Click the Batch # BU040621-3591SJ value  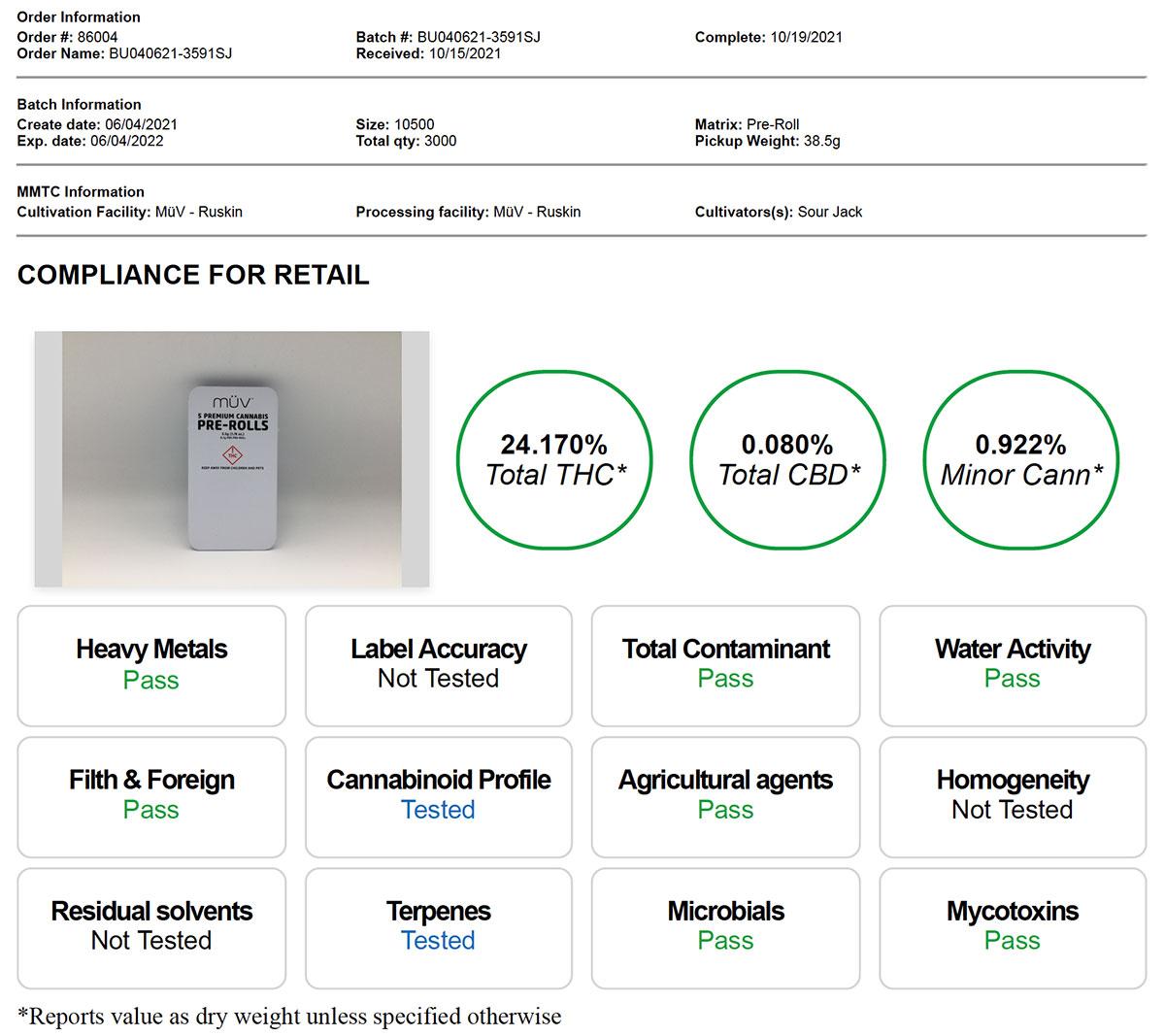pos(479,37)
